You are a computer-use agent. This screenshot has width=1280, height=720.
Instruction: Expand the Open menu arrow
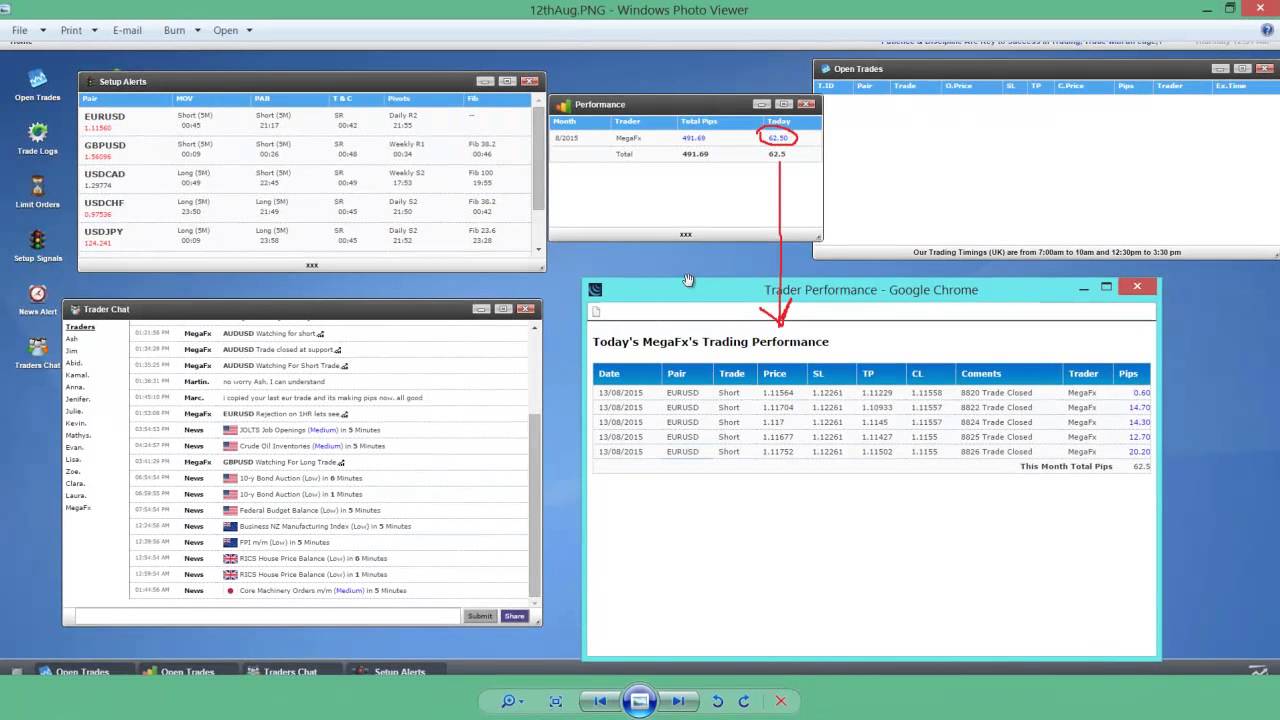[x=249, y=30]
